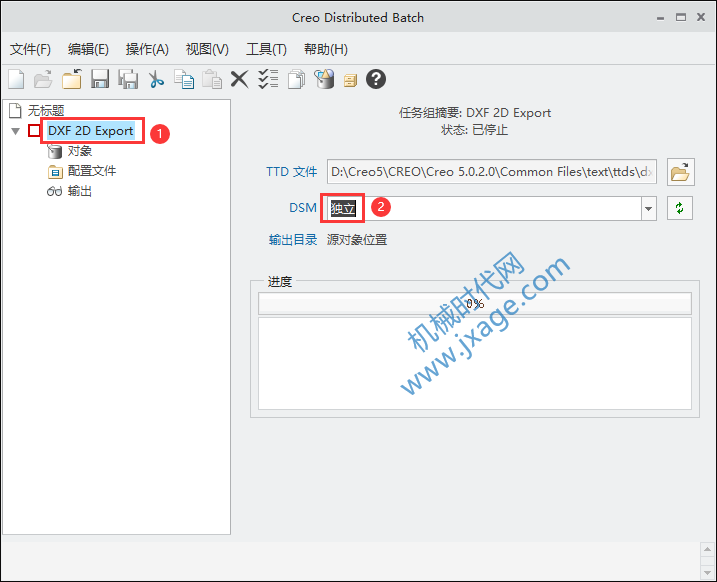Click the 0% progress bar
This screenshot has height=582, width=717.
pos(475,304)
